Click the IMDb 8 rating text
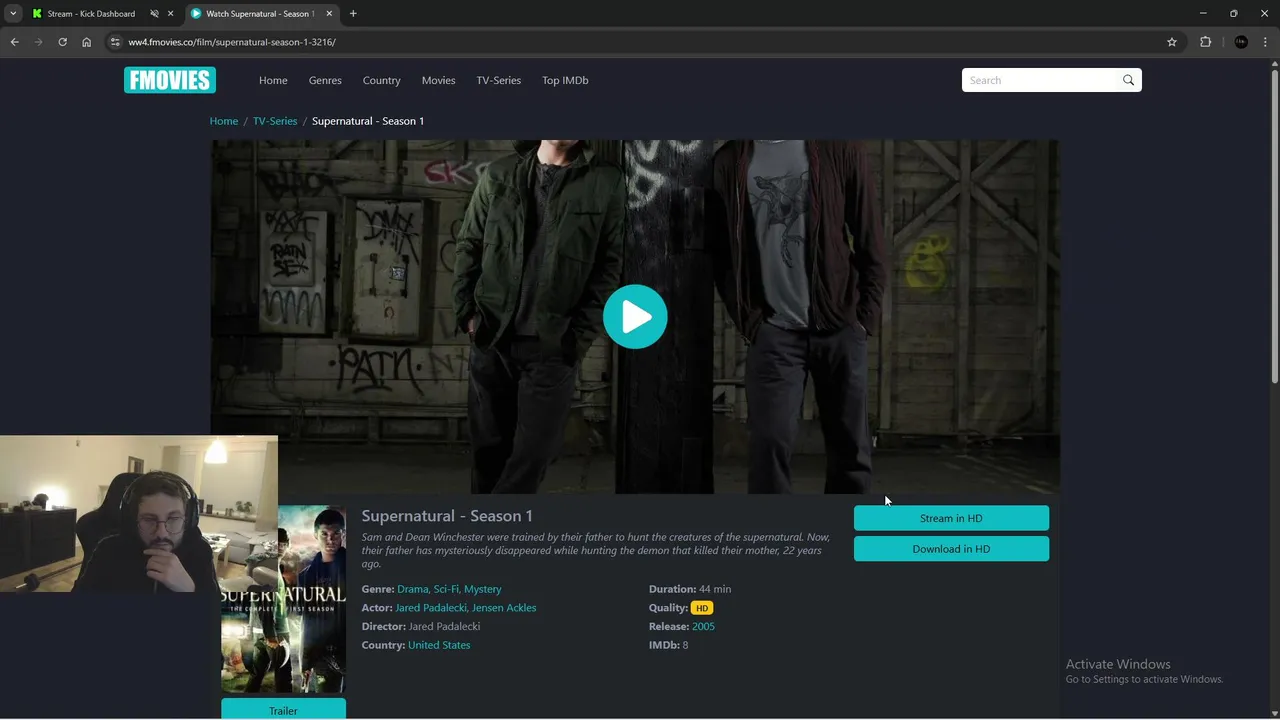The height and width of the screenshot is (720, 1280). (668, 645)
